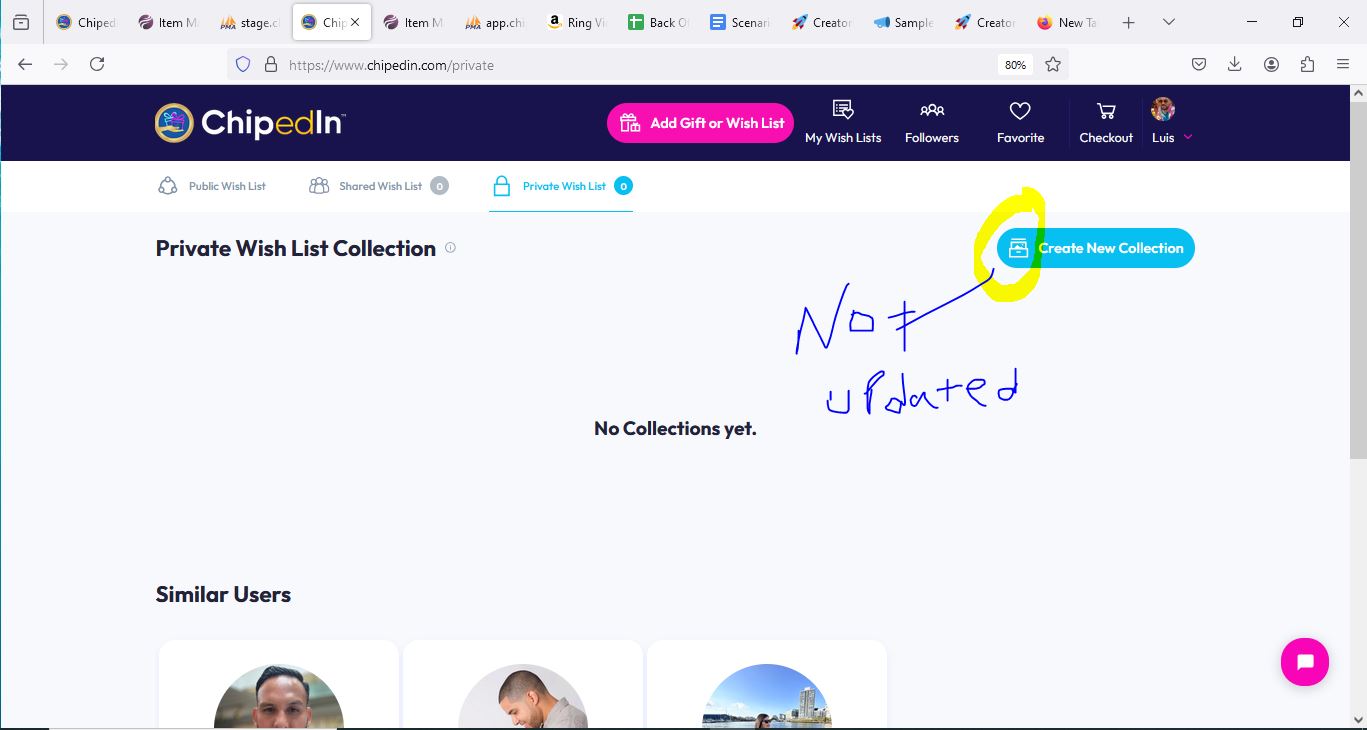The width and height of the screenshot is (1367, 730).
Task: Switch to the Back O spreadsheet tab
Action: pos(659,22)
